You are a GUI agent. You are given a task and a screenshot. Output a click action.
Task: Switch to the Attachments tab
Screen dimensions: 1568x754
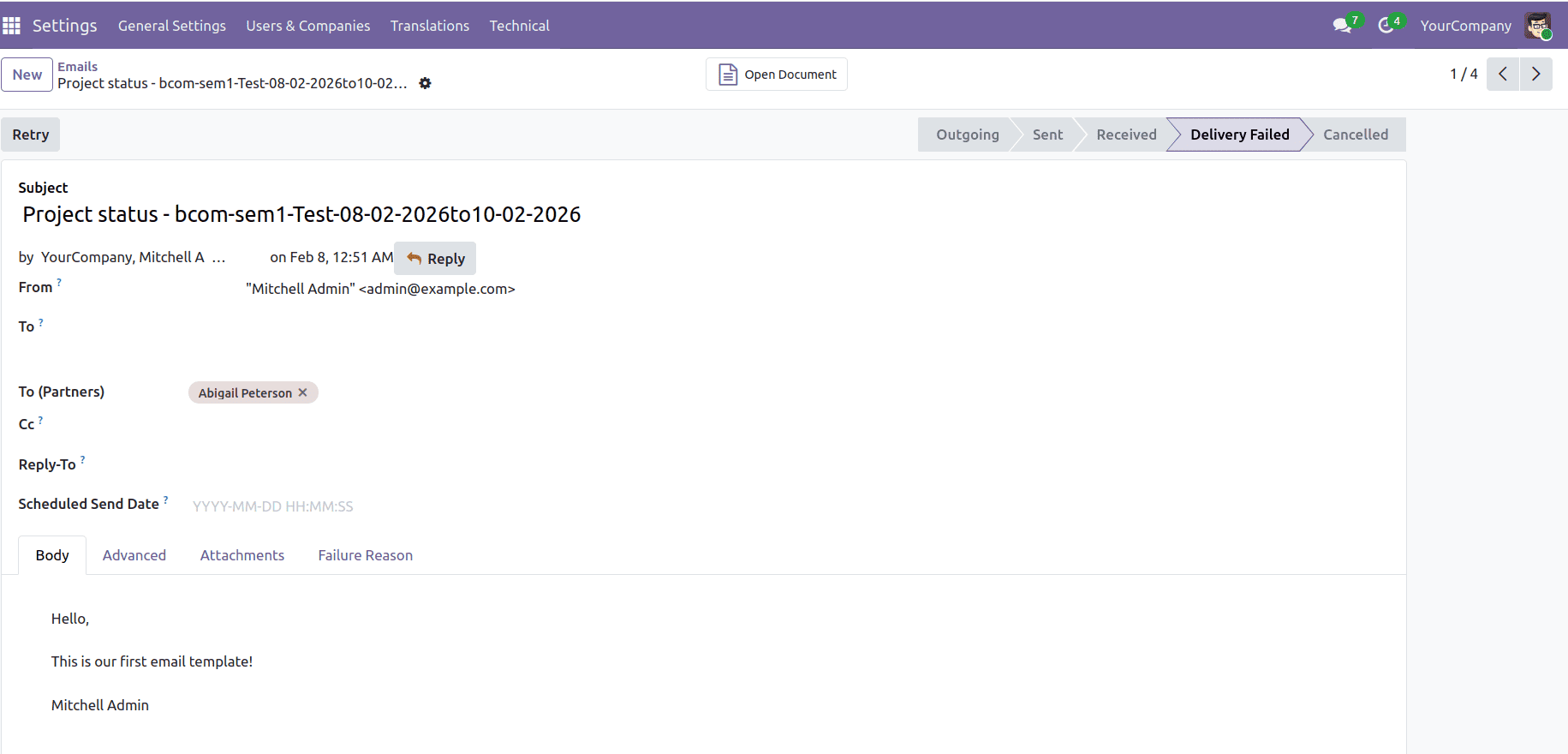242,555
